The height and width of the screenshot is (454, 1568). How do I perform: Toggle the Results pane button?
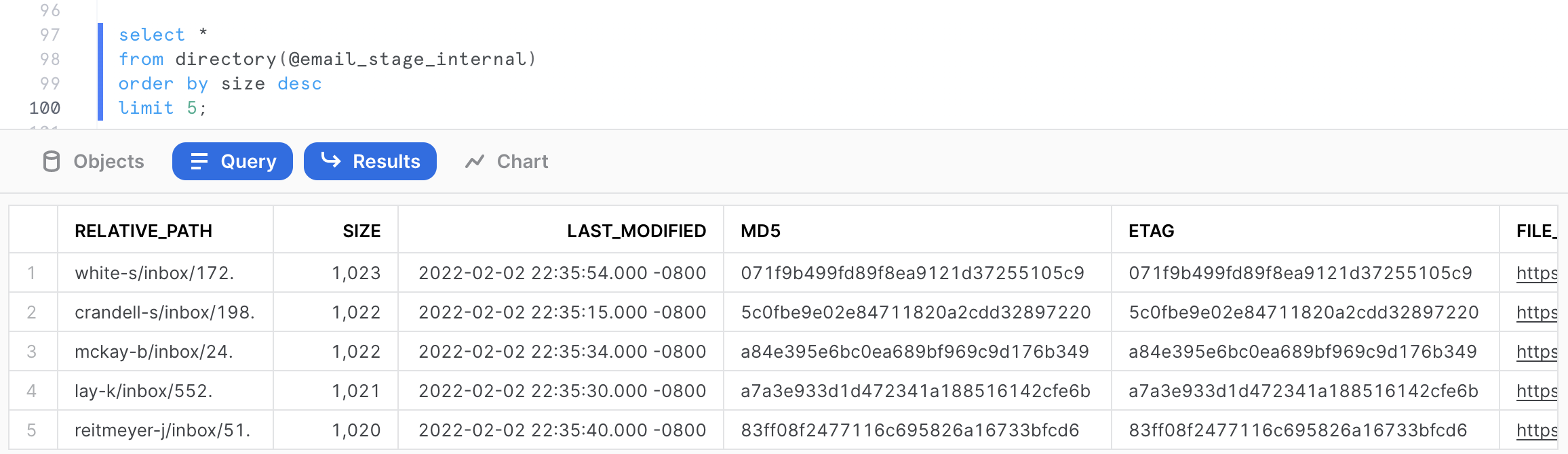click(x=370, y=161)
